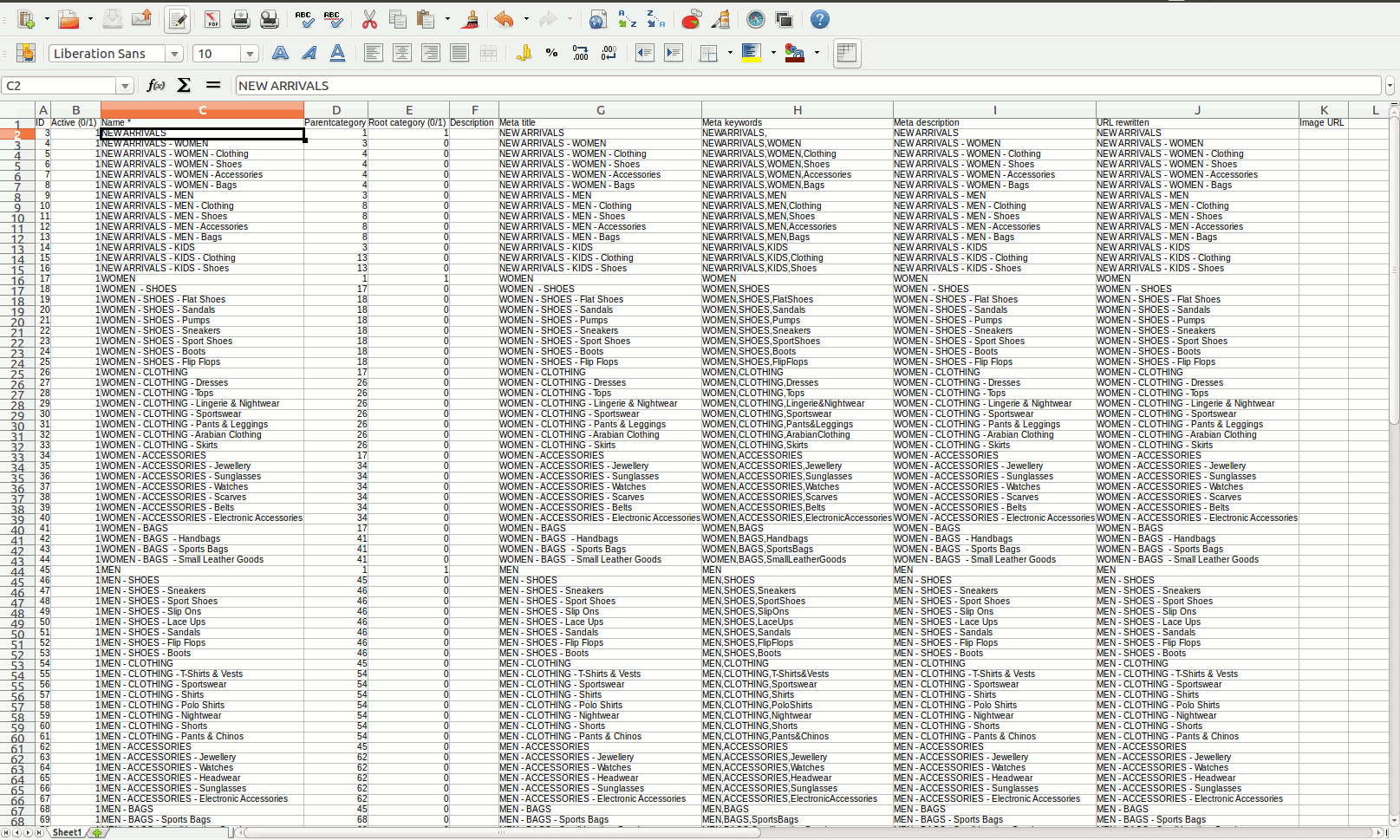Viewport: 1400px width, 840px height.
Task: Click the New document icon
Action: (x=26, y=19)
